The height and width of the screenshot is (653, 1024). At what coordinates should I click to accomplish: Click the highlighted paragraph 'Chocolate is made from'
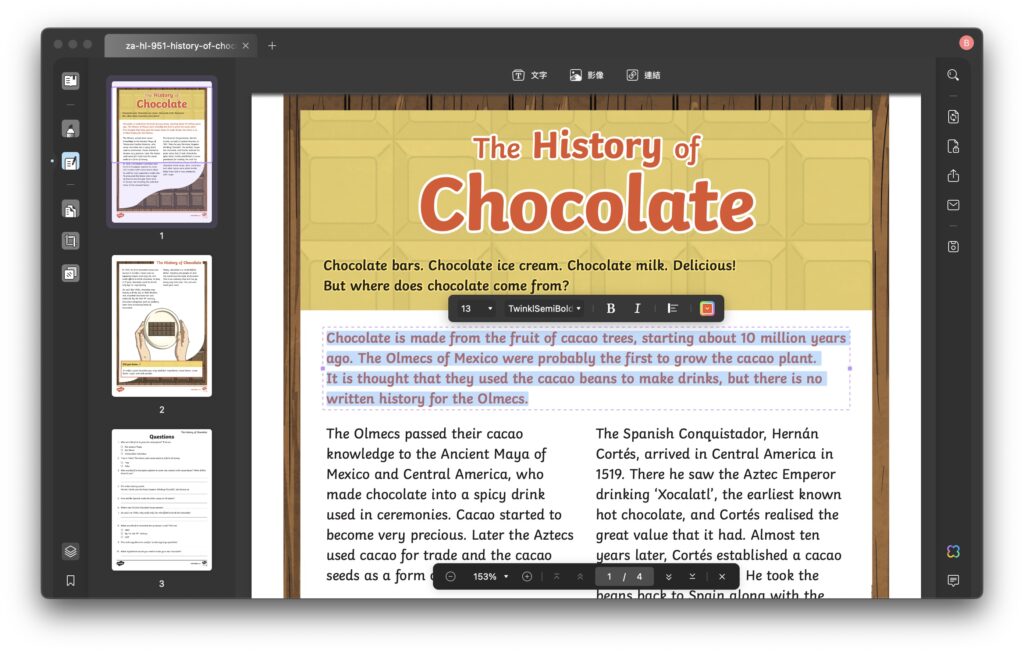click(x=586, y=368)
